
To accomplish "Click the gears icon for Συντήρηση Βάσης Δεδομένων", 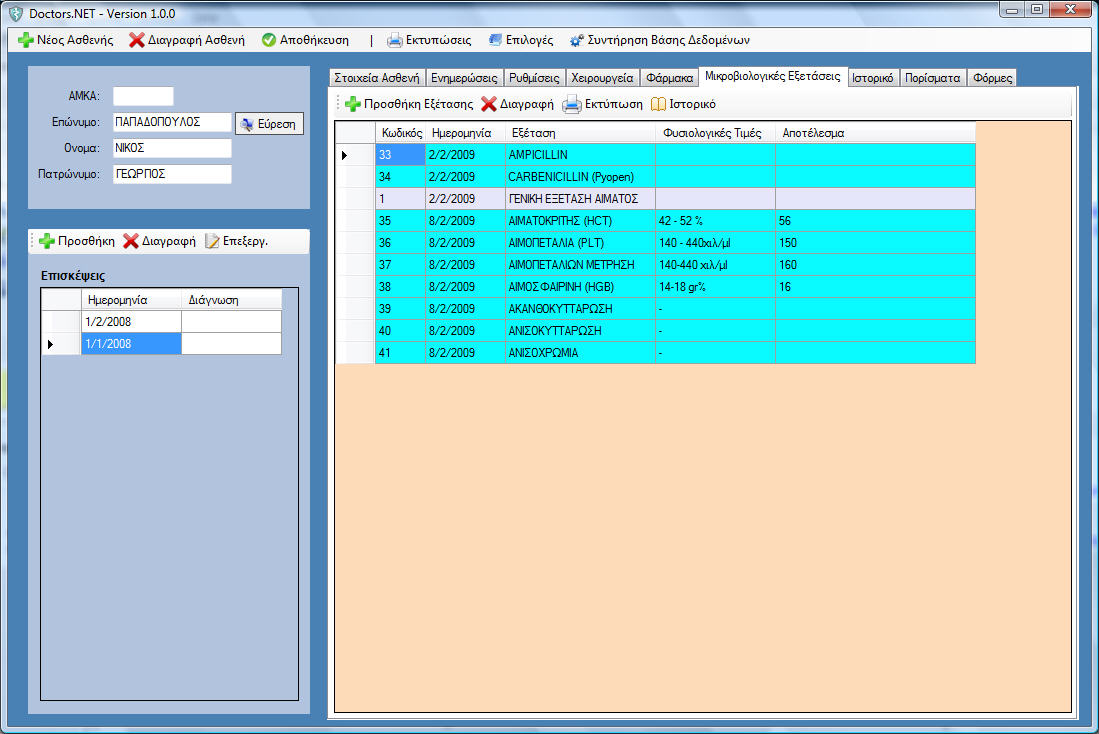I will click(x=576, y=41).
